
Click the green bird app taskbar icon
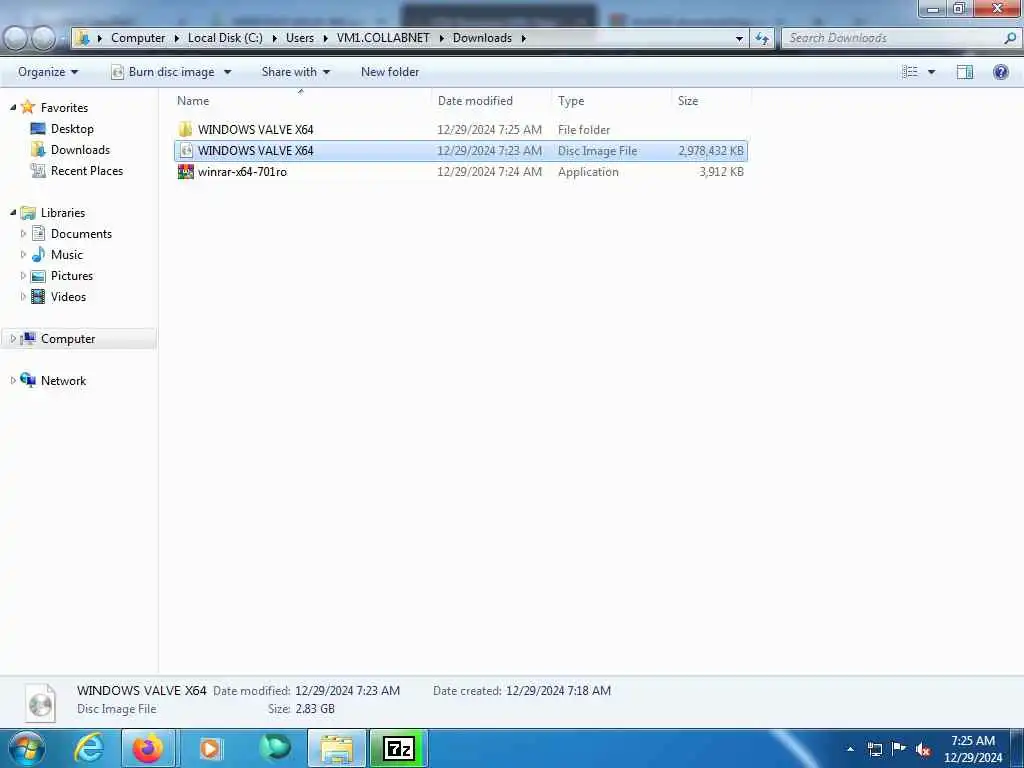[274, 748]
